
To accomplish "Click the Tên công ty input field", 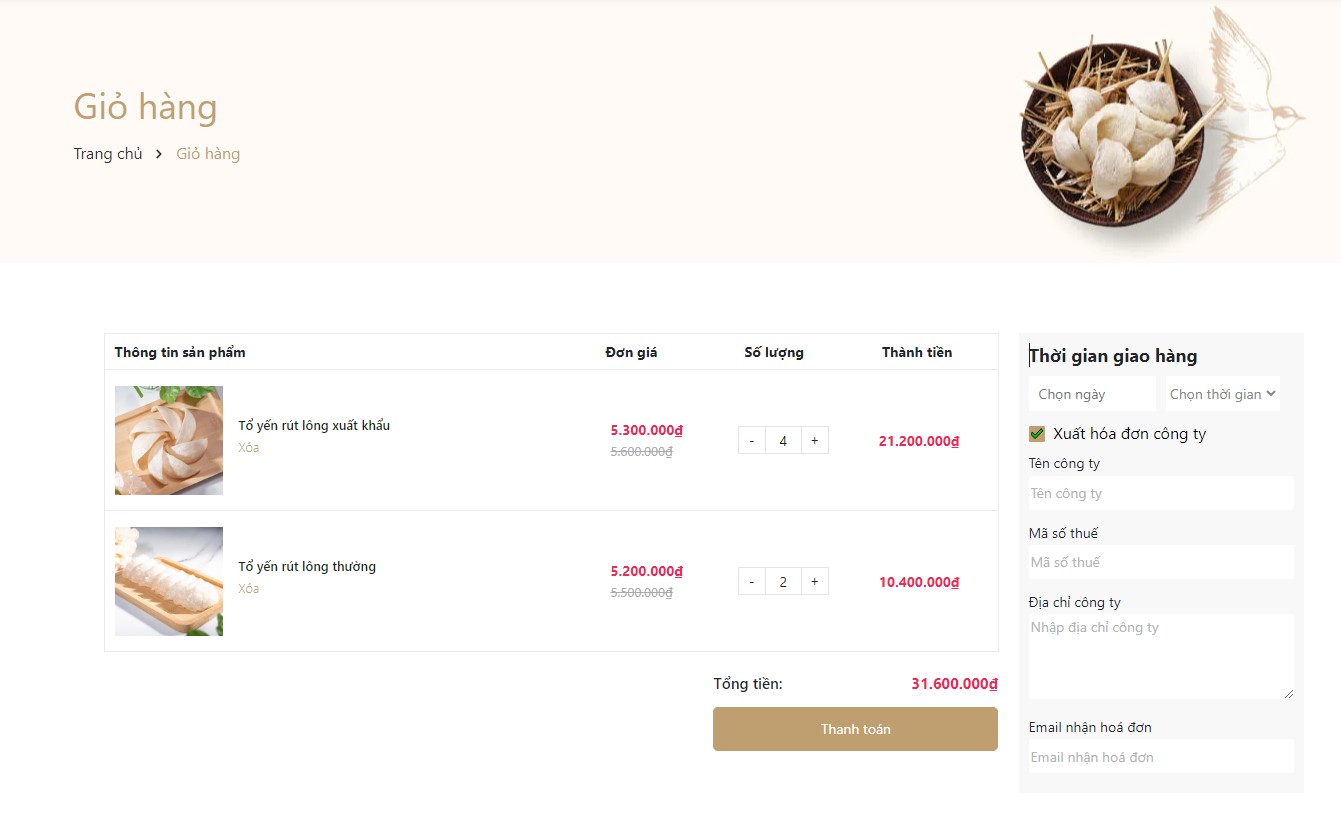I will pos(1160,493).
